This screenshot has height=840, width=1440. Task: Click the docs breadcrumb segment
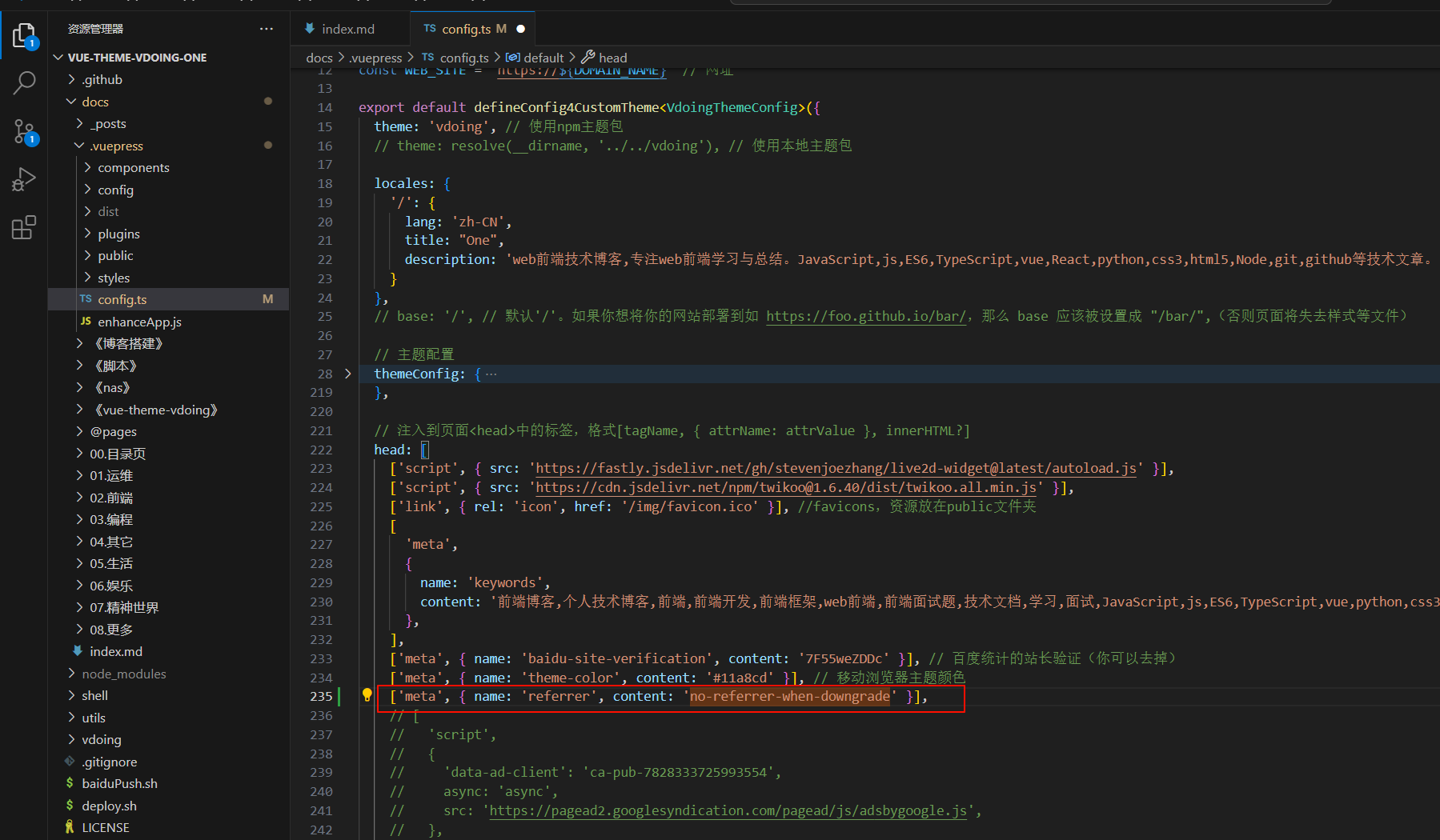click(x=319, y=58)
